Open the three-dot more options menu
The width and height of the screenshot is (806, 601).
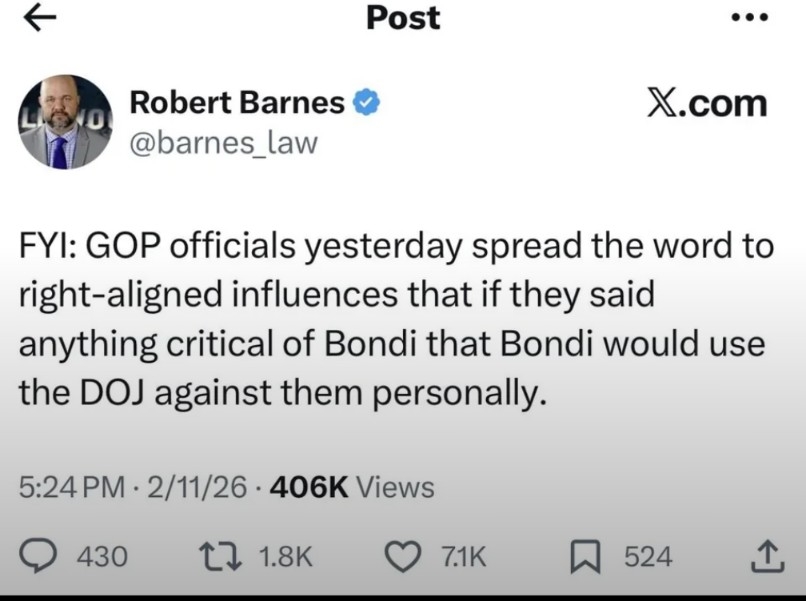tap(750, 18)
